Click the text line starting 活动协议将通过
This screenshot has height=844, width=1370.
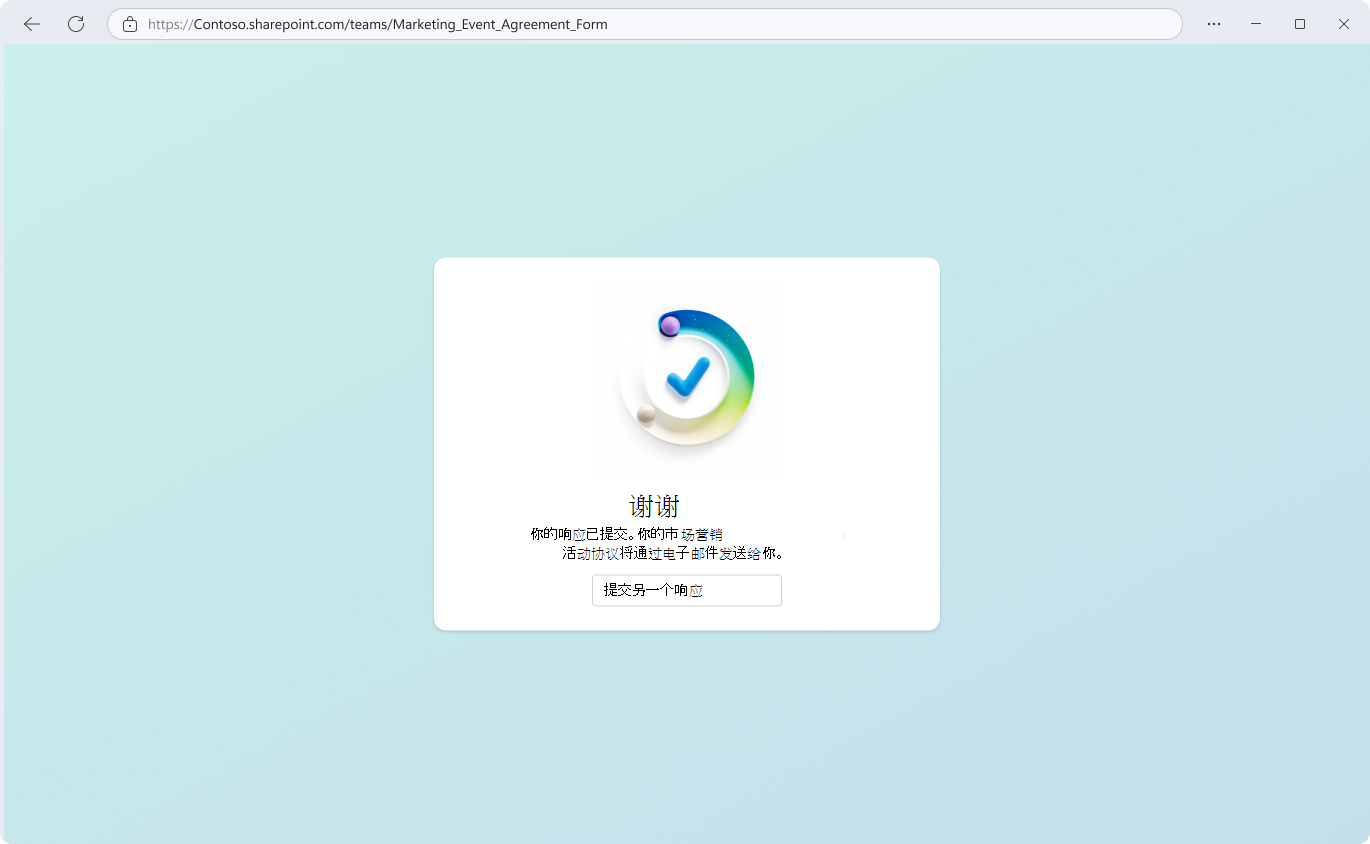(672, 553)
